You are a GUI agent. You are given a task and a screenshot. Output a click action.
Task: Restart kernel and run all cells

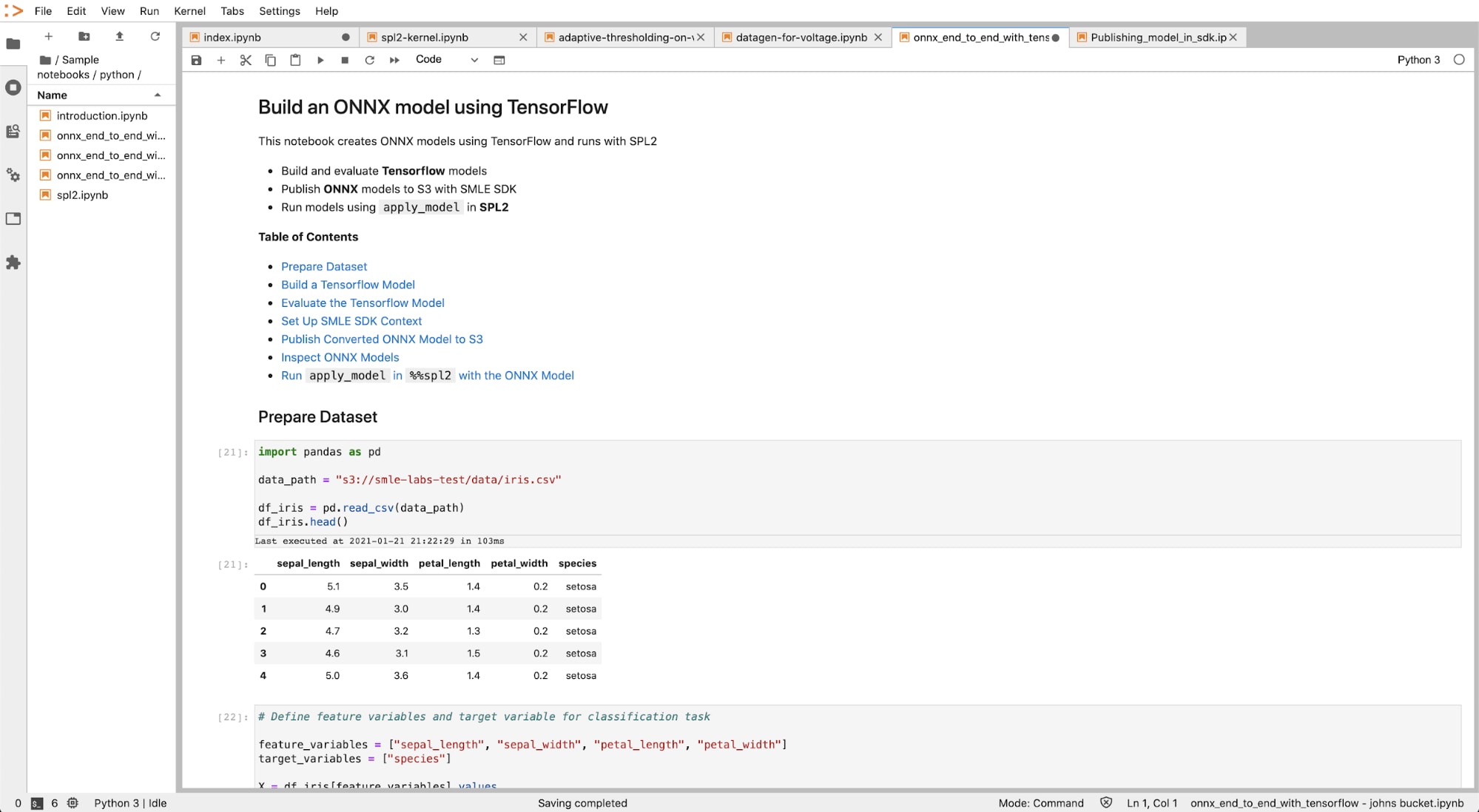point(394,60)
